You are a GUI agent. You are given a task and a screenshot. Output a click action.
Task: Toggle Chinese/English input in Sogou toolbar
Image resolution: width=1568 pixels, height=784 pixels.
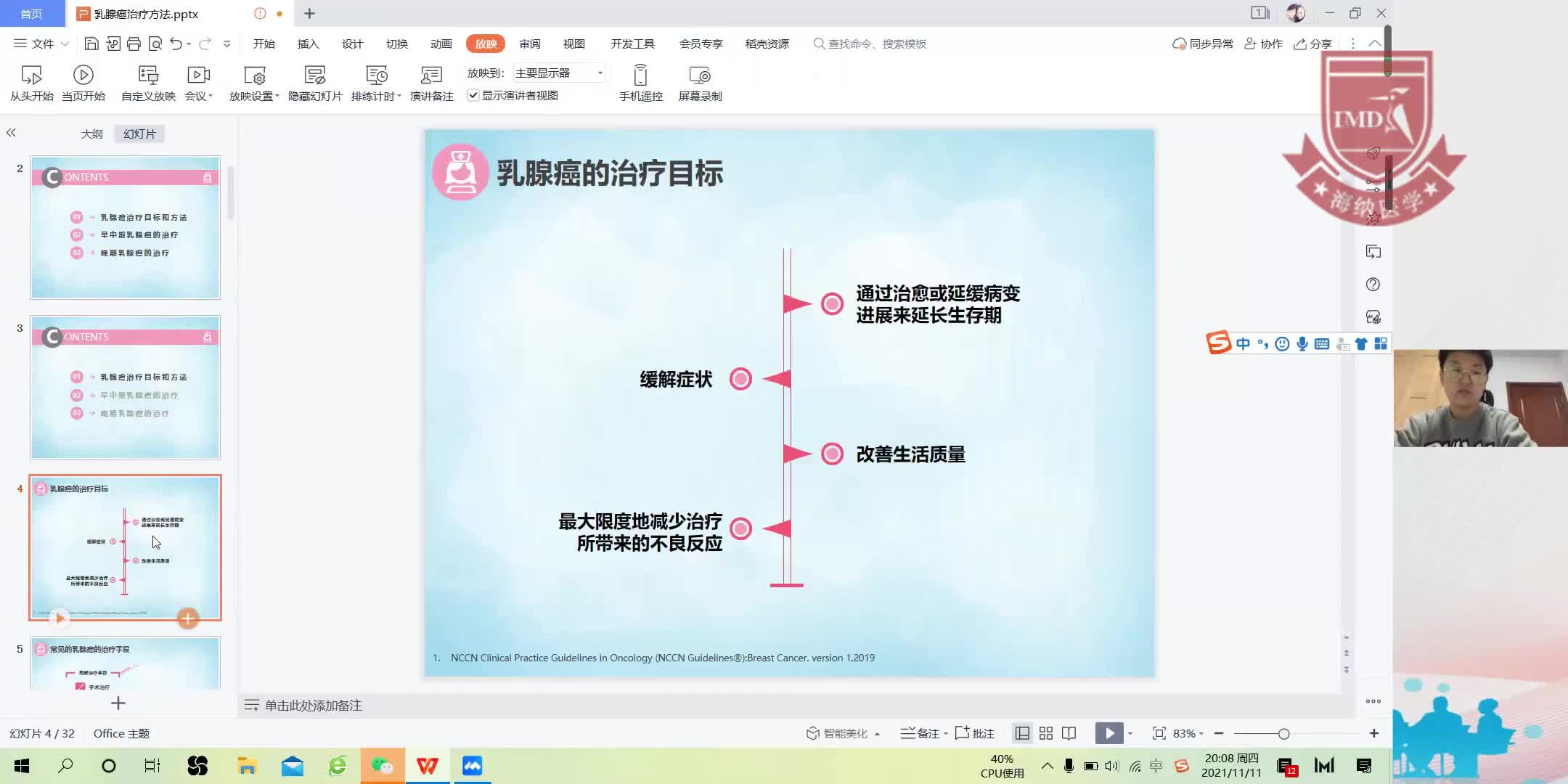point(1244,343)
